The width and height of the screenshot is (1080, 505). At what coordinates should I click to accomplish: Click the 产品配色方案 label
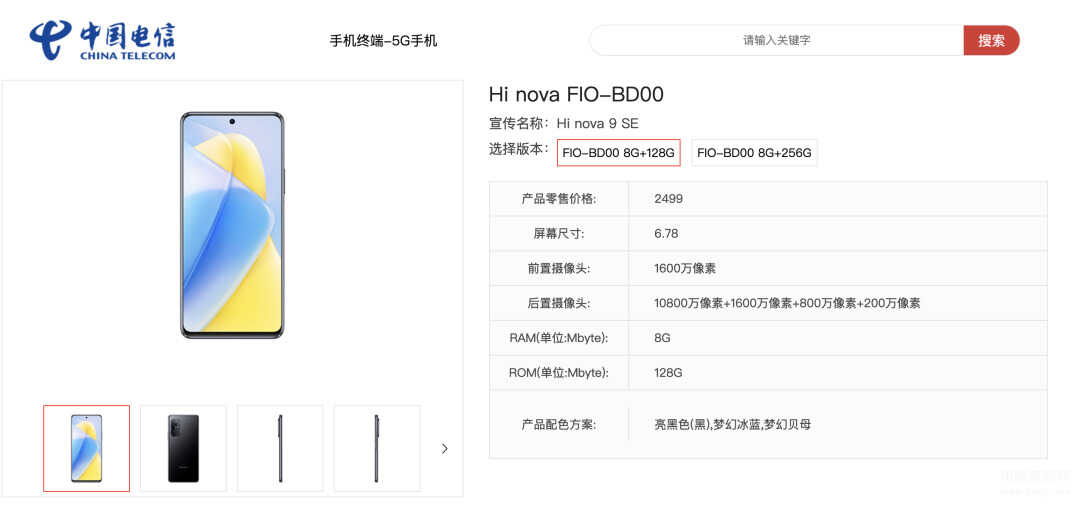[559, 424]
